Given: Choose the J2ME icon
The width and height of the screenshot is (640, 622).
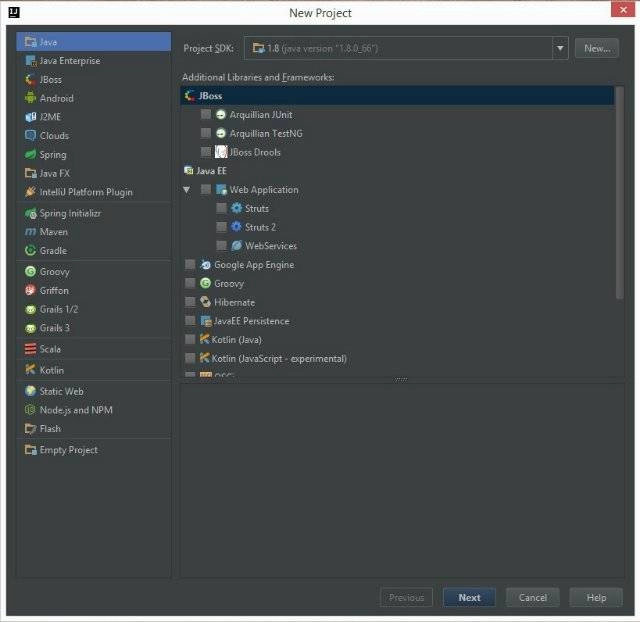Looking at the screenshot, I should click(x=31, y=117).
